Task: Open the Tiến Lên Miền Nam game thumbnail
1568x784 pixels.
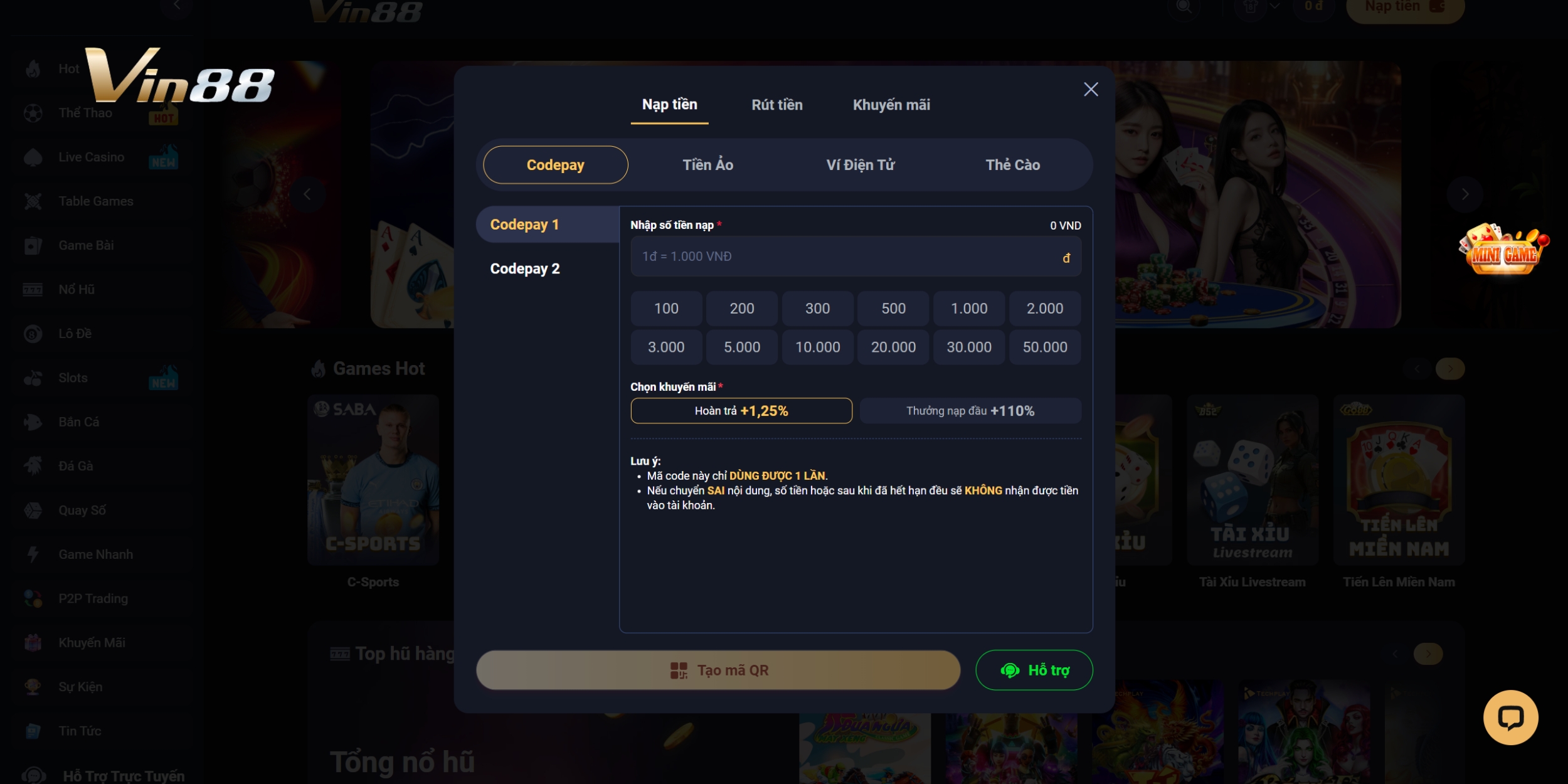Action: coord(1399,480)
